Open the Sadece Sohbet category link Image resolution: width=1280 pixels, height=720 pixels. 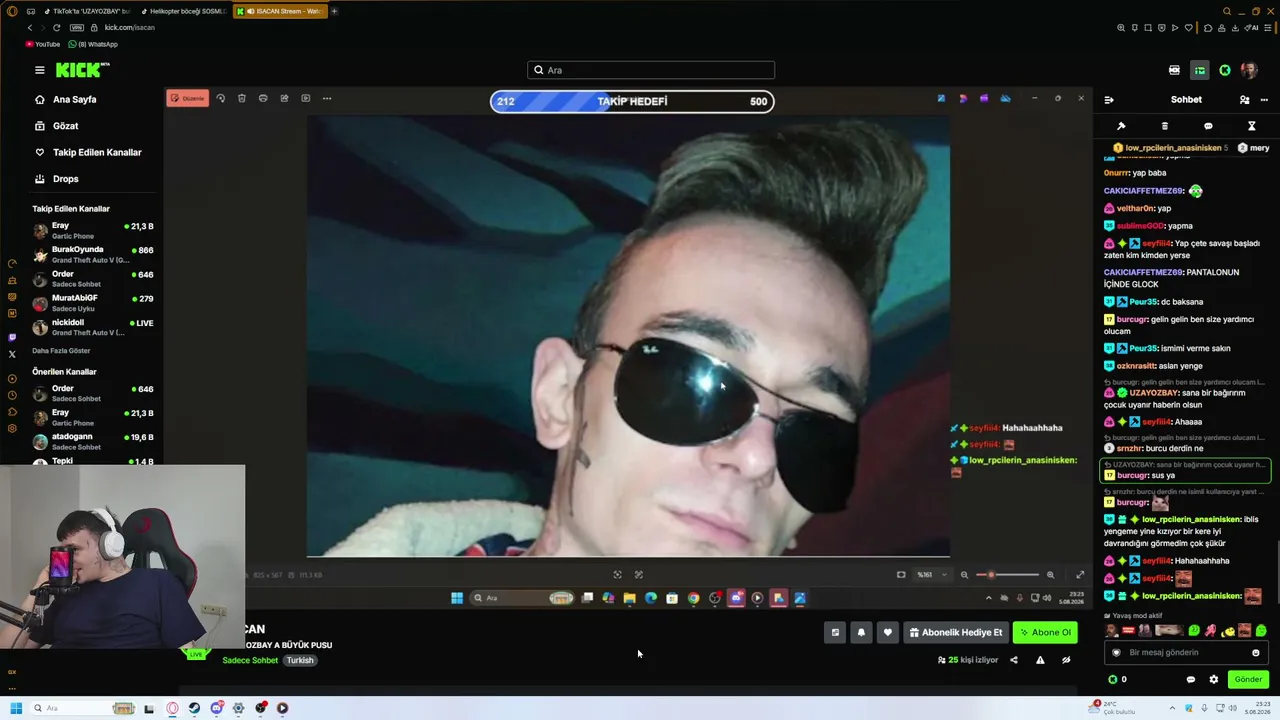[x=250, y=660]
